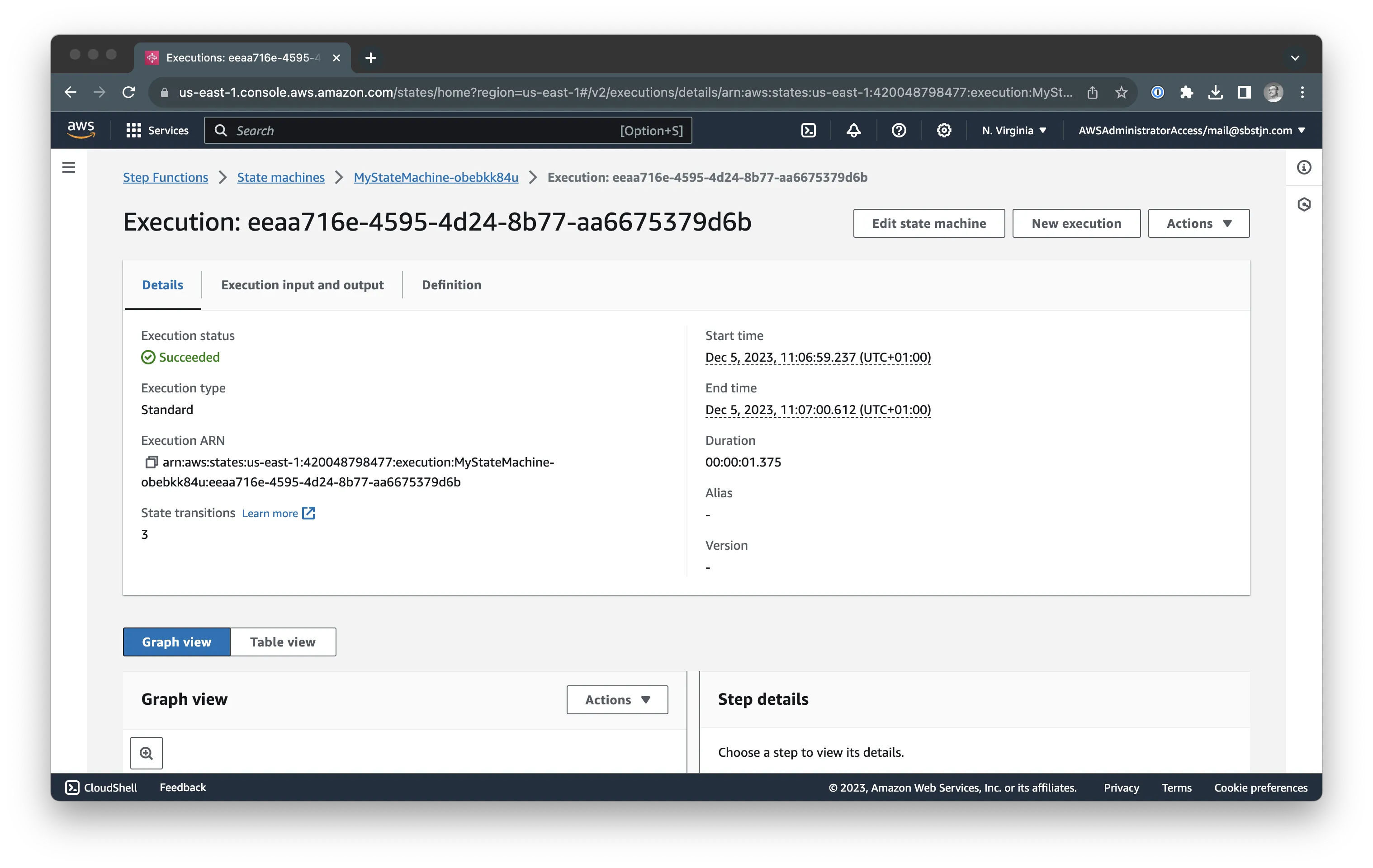Open the State transitions Learn more link
Viewport: 1373px width, 868px height.
tap(270, 513)
